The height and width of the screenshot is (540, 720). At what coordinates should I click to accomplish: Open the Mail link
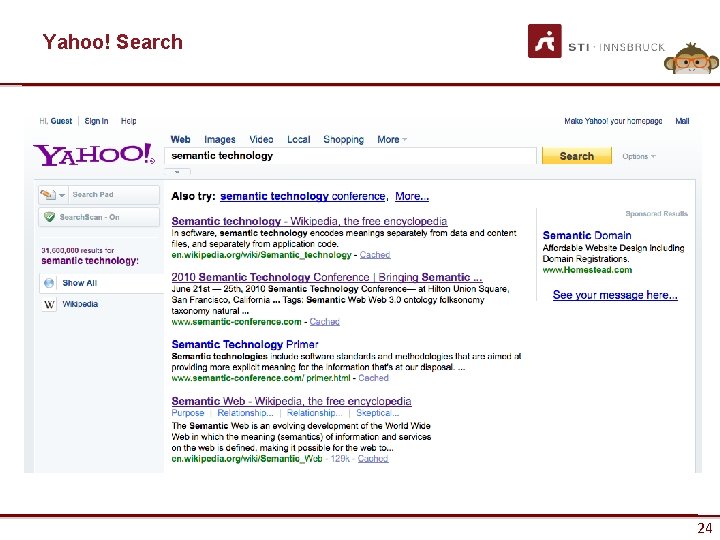[682, 121]
